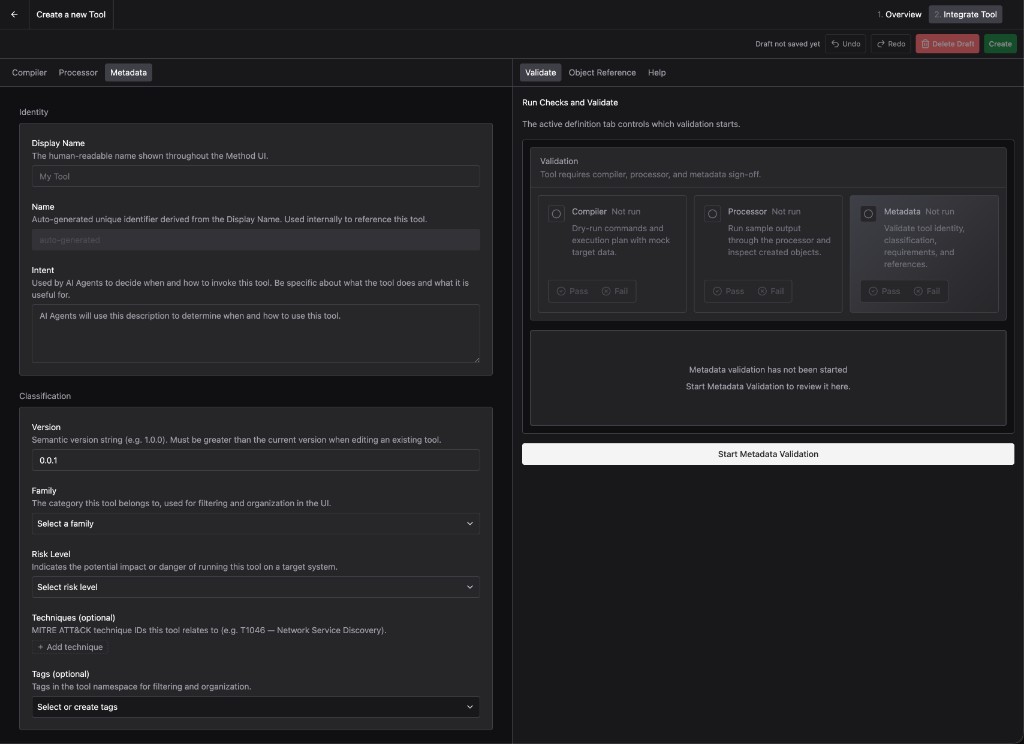This screenshot has width=1024, height=744.
Task: Click the 'Techniques (optional)' label
Action: [73, 617]
